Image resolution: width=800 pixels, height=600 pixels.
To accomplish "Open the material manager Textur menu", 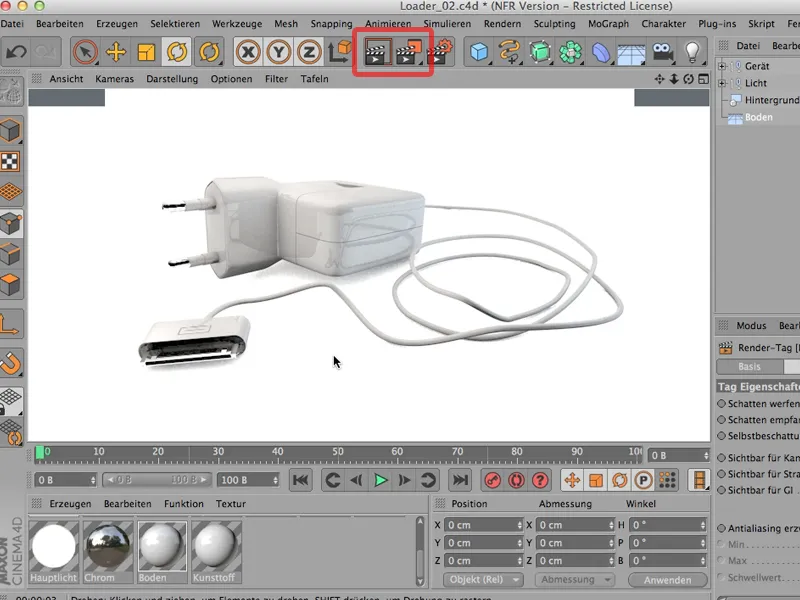I will click(x=231, y=504).
